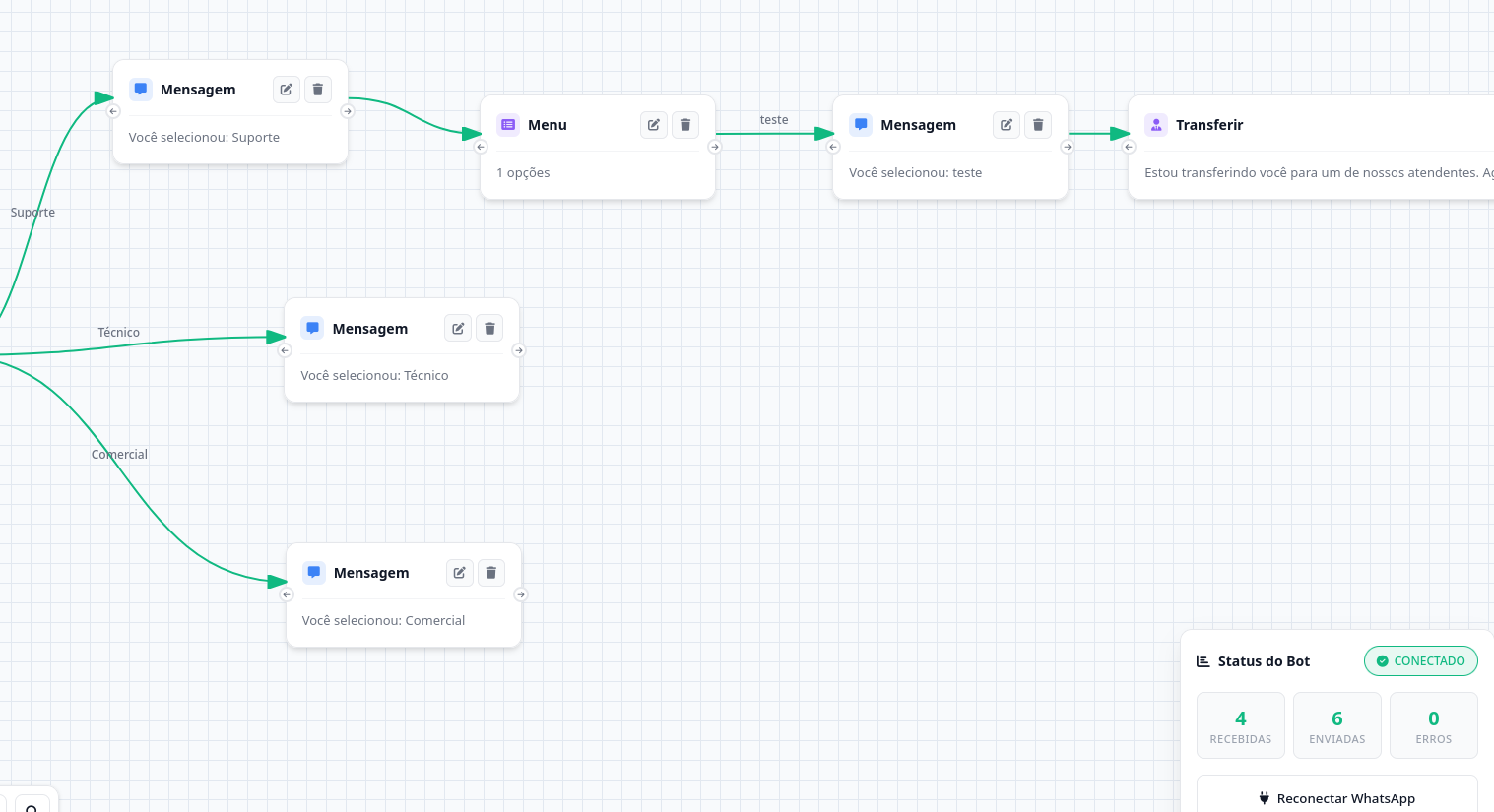Viewport: 1494px width, 812px height.
Task: Select the output handle of the Comercial node
Action: click(x=520, y=594)
